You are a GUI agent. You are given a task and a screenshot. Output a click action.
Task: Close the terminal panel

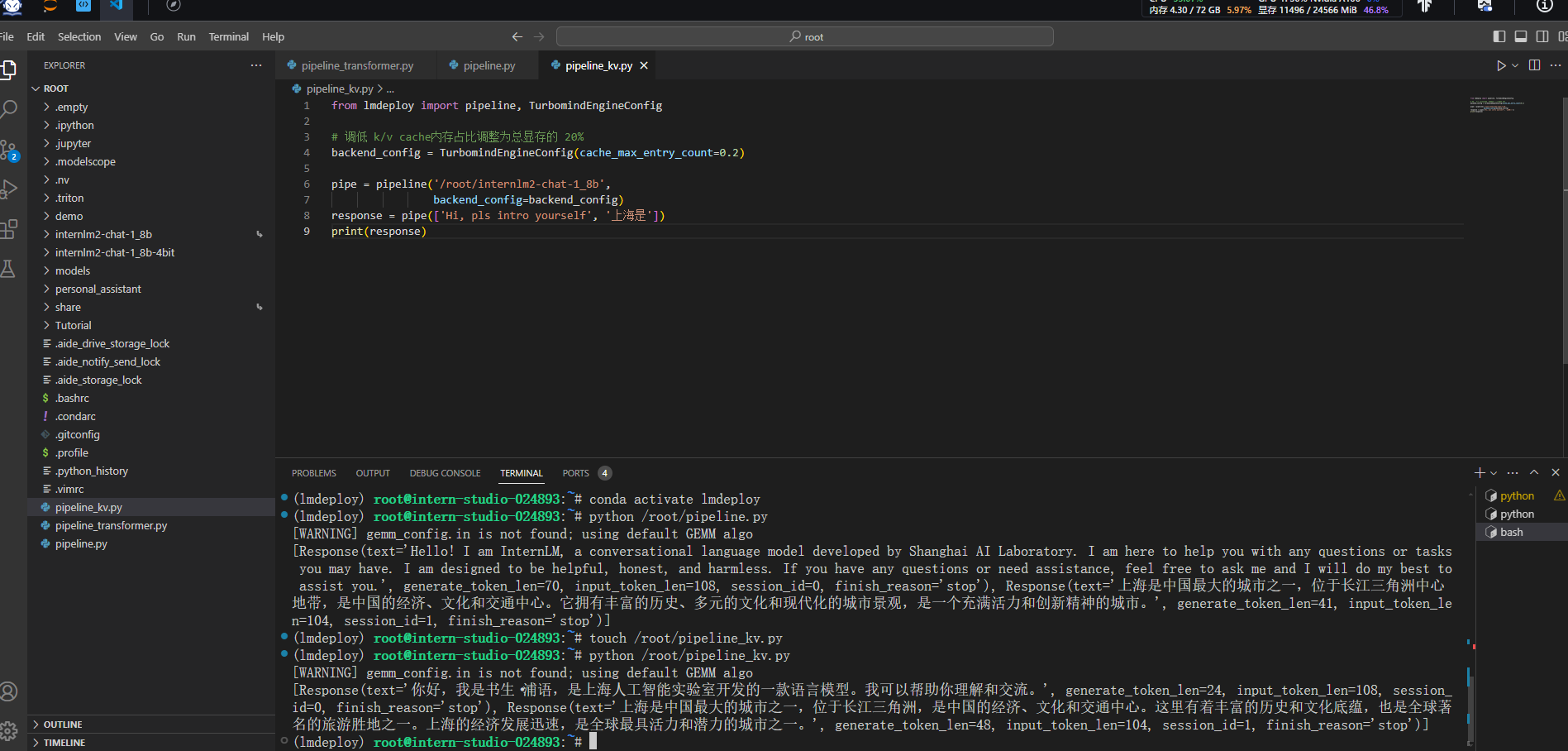pos(1556,472)
